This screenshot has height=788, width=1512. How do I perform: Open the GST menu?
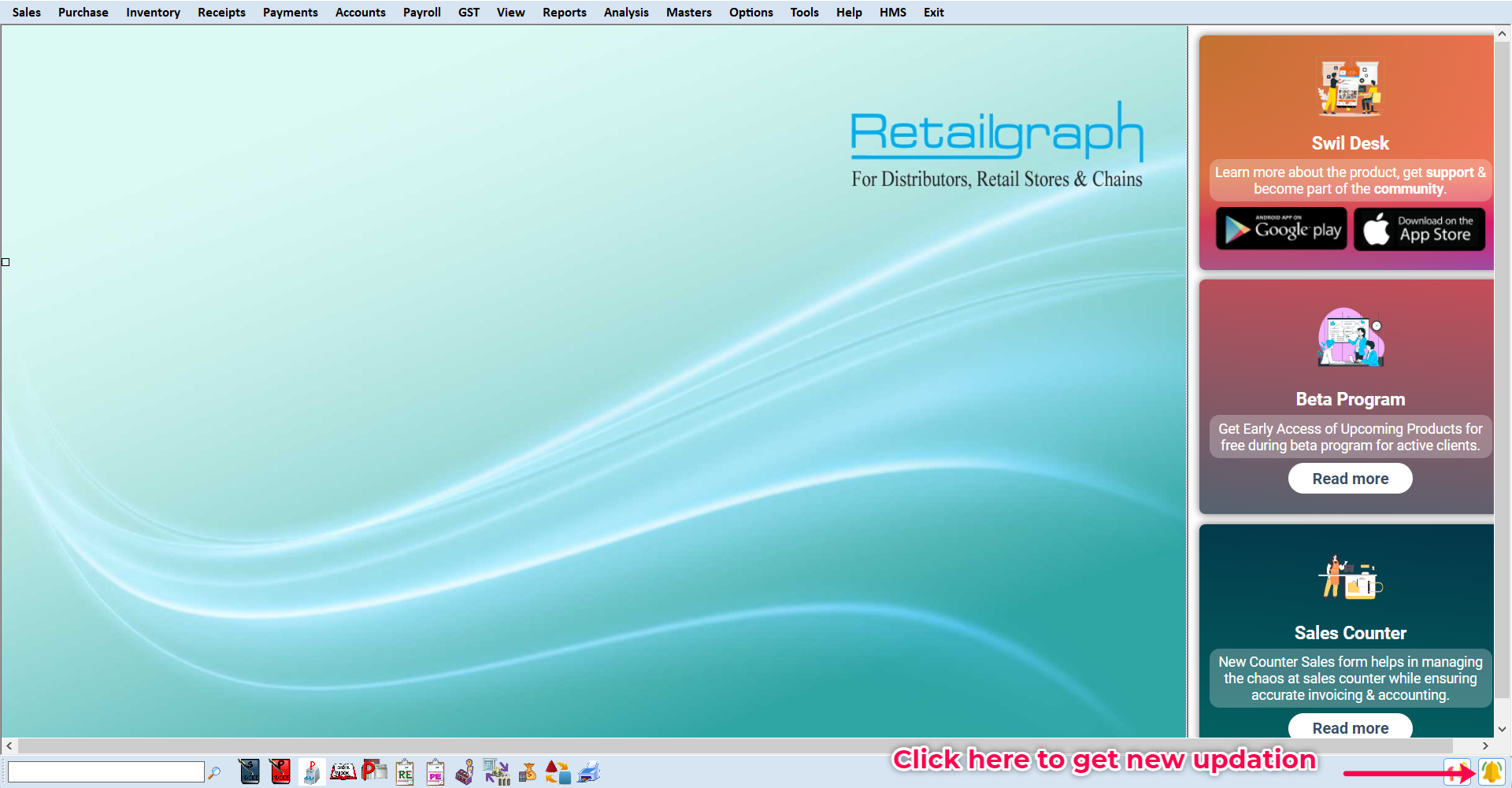[x=469, y=13]
